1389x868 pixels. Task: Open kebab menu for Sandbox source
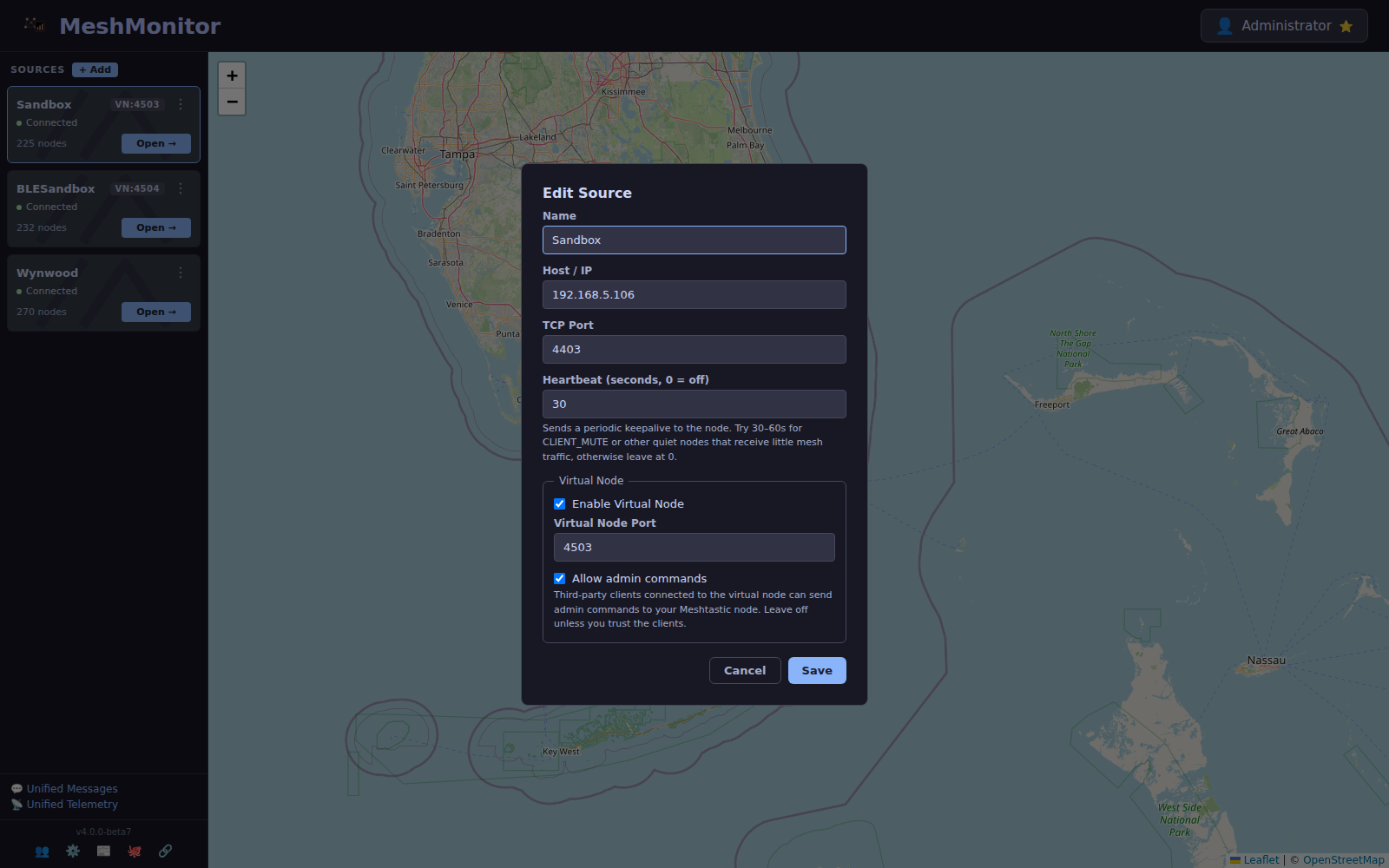pos(181,104)
